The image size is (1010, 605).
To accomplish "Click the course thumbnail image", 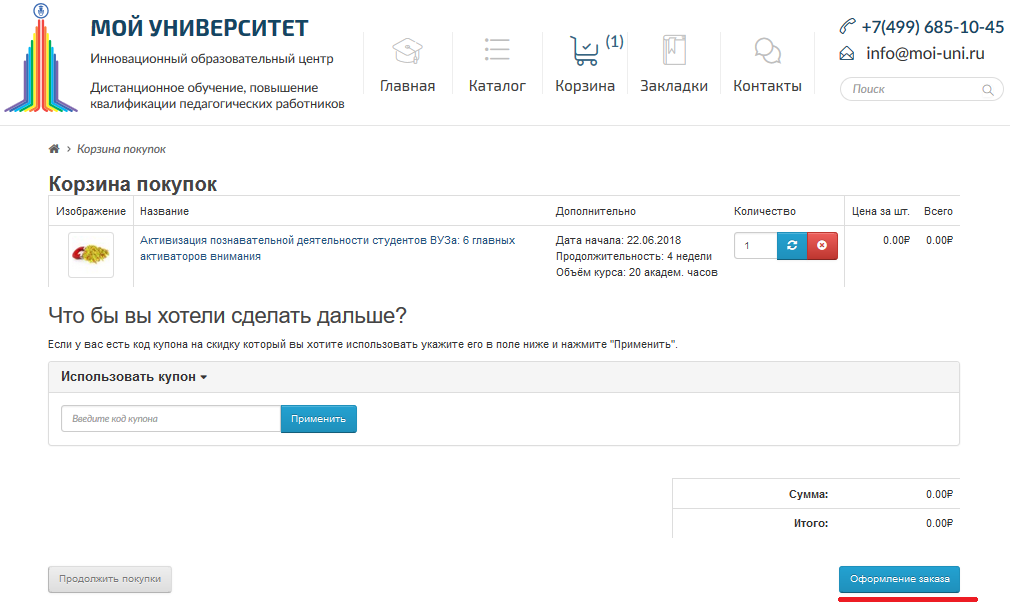I will pyautogui.click(x=91, y=255).
